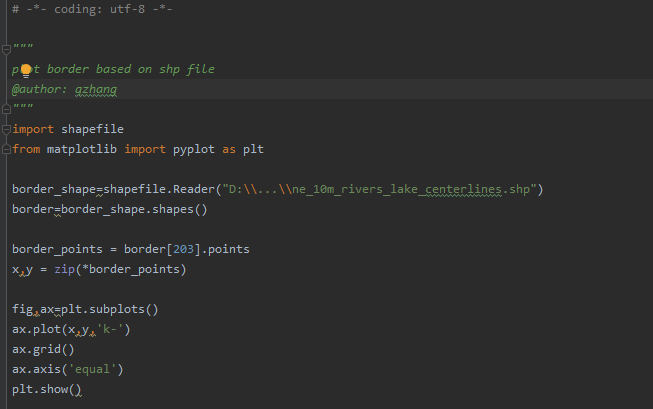This screenshot has width=653, height=409.
Task: Click the index number 203
Action: (x=183, y=249)
